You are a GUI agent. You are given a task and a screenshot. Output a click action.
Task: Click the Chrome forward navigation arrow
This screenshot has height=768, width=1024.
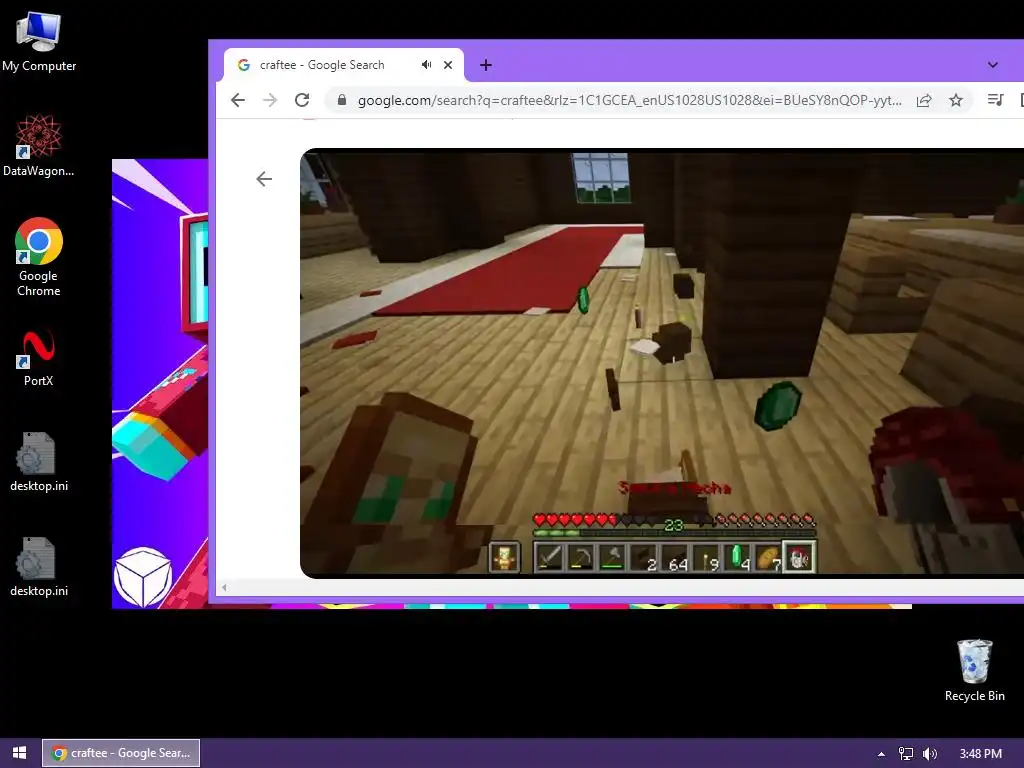[x=270, y=100]
